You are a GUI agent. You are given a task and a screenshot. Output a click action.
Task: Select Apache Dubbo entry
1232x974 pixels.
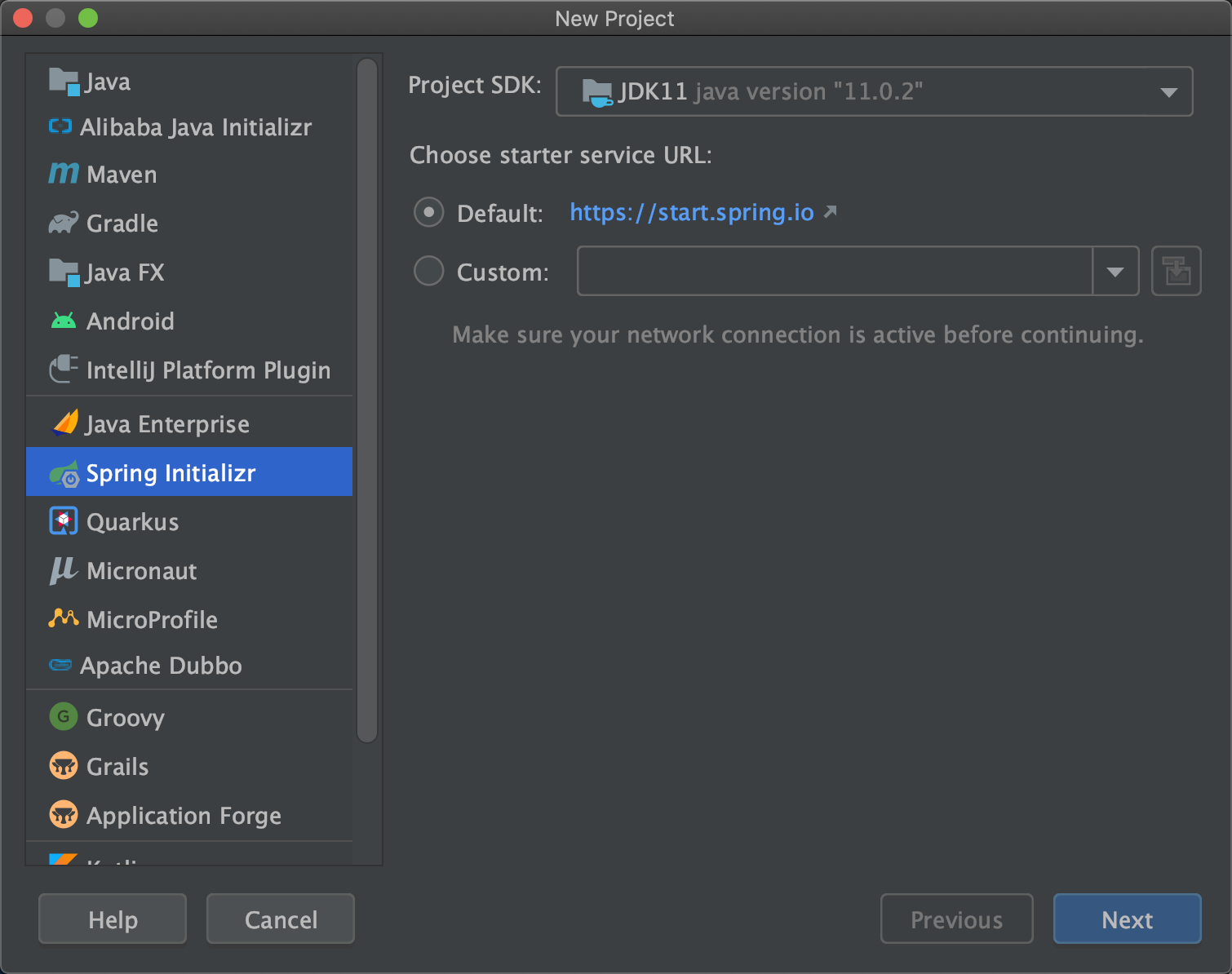[189, 665]
